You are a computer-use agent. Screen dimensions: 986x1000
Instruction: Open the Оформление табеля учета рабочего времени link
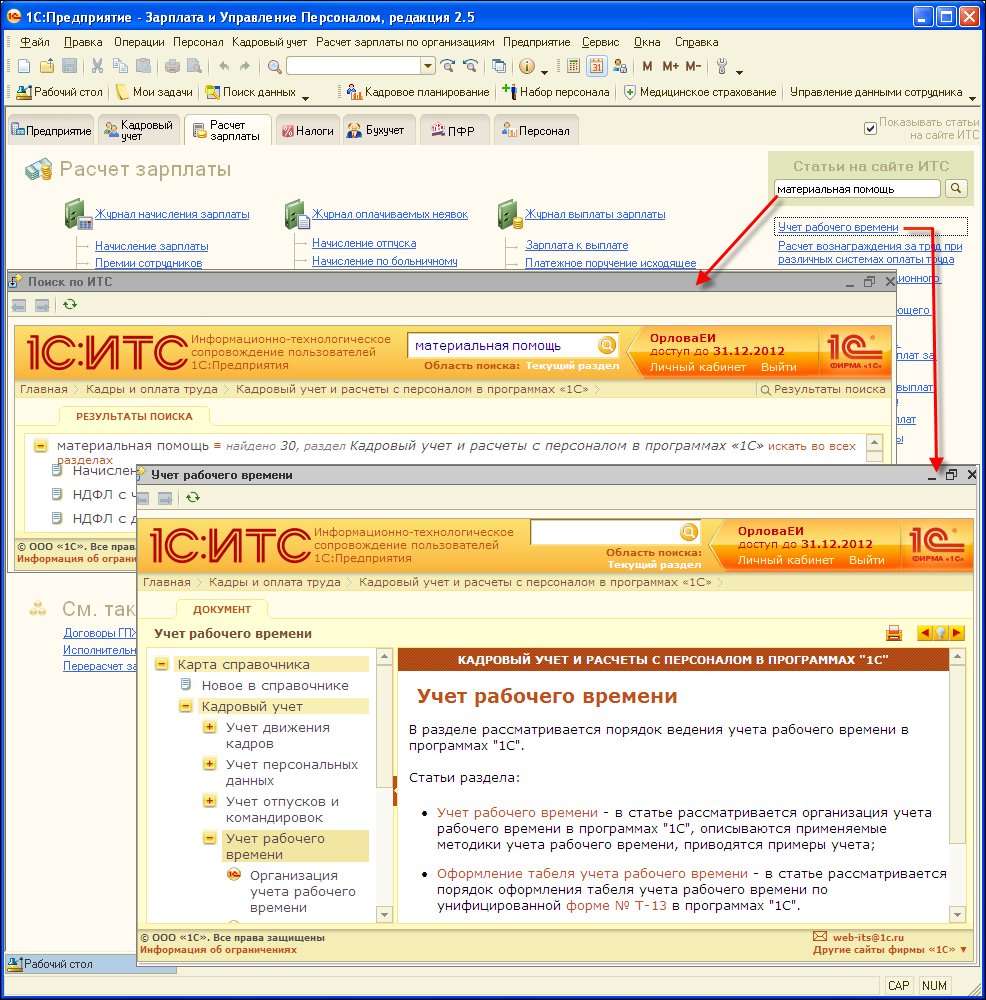tap(592, 873)
